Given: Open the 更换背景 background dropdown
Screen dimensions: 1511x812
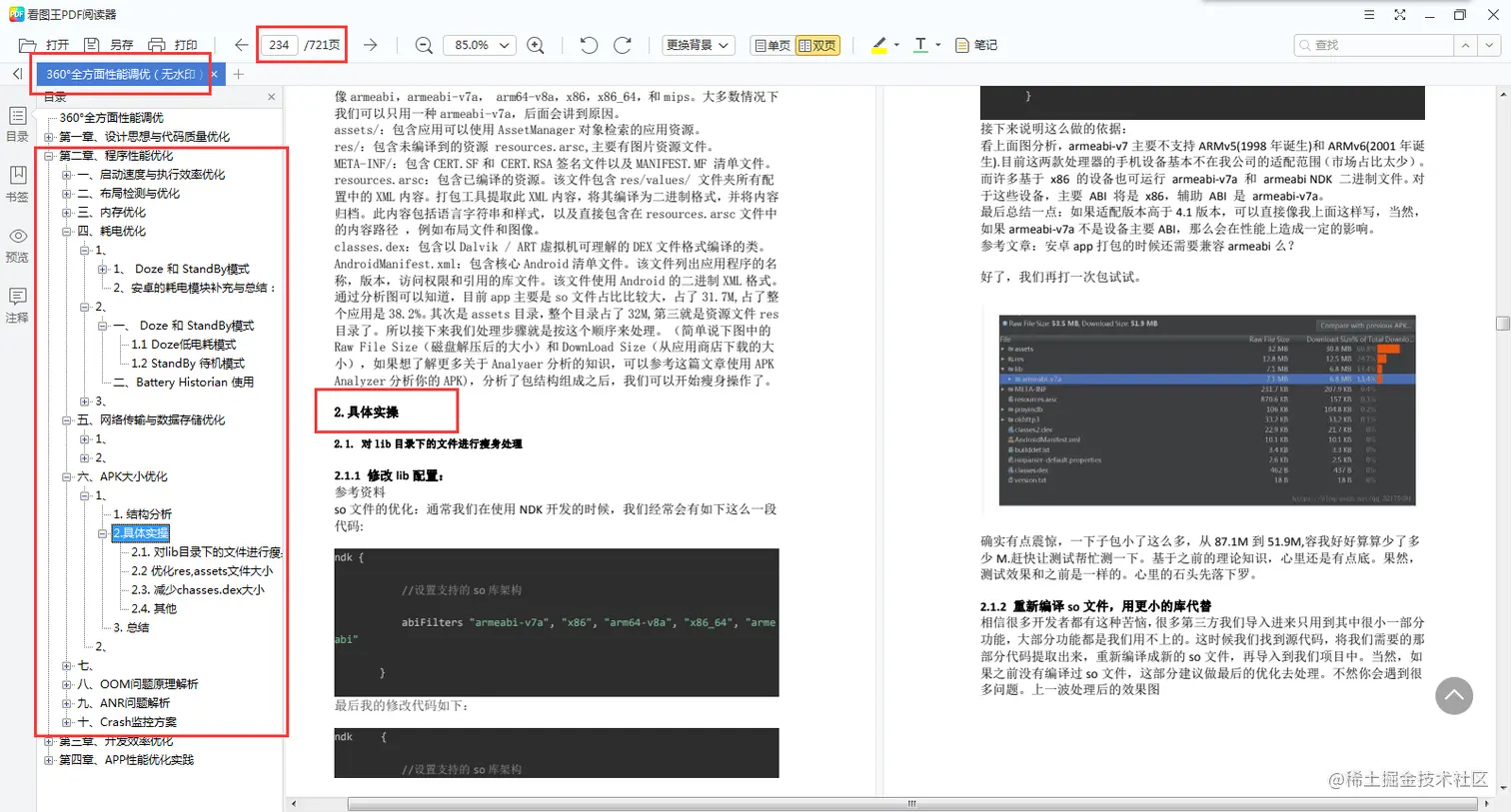Looking at the screenshot, I should (x=698, y=45).
